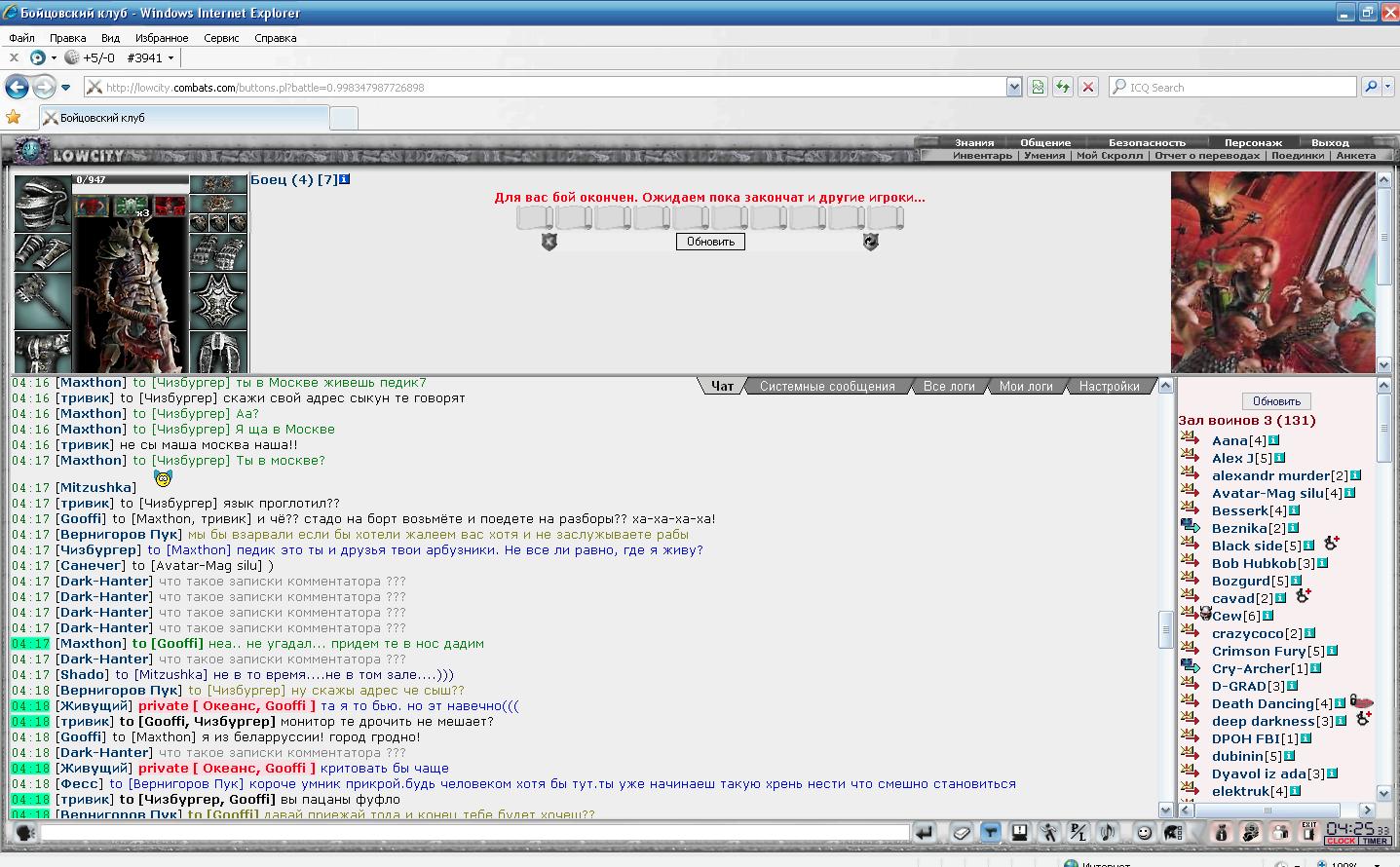Click the helmet equipment slot
This screenshot has width=1400, height=867.
(43, 204)
